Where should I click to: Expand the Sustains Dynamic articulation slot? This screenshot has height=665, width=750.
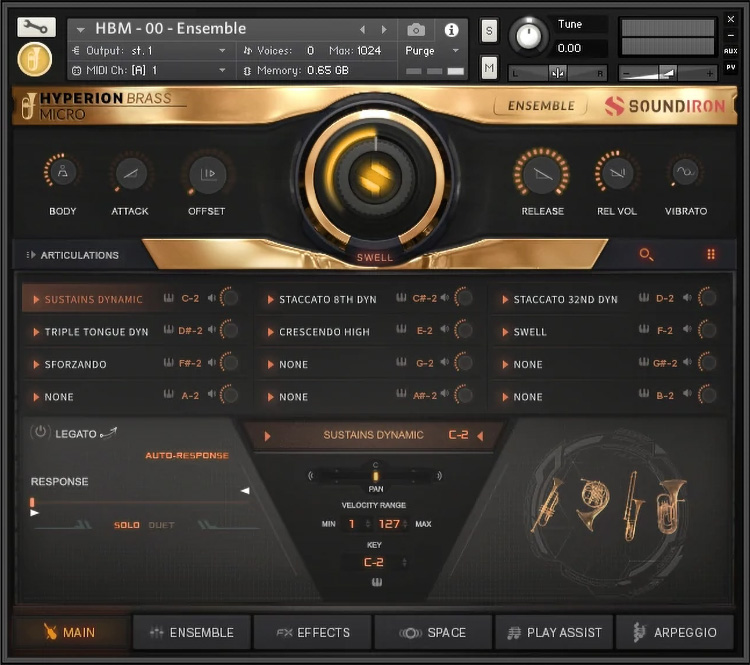36,299
